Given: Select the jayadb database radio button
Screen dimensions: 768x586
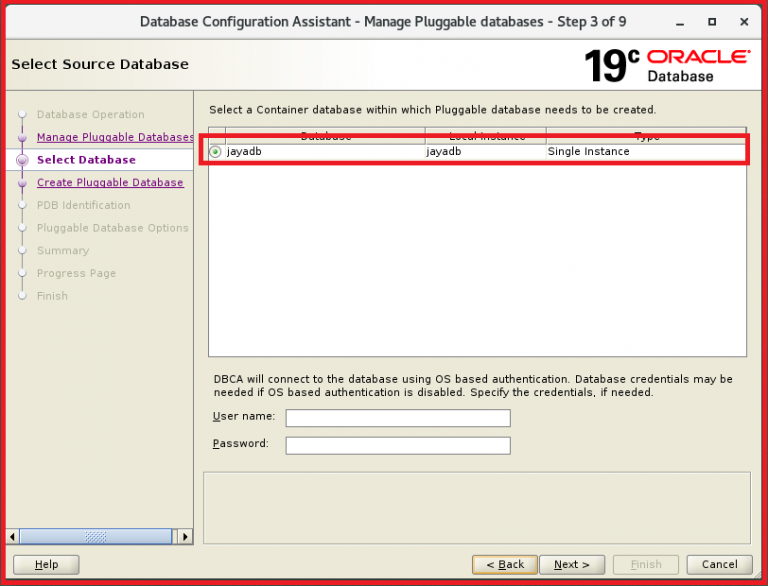Looking at the screenshot, I should pyautogui.click(x=216, y=152).
